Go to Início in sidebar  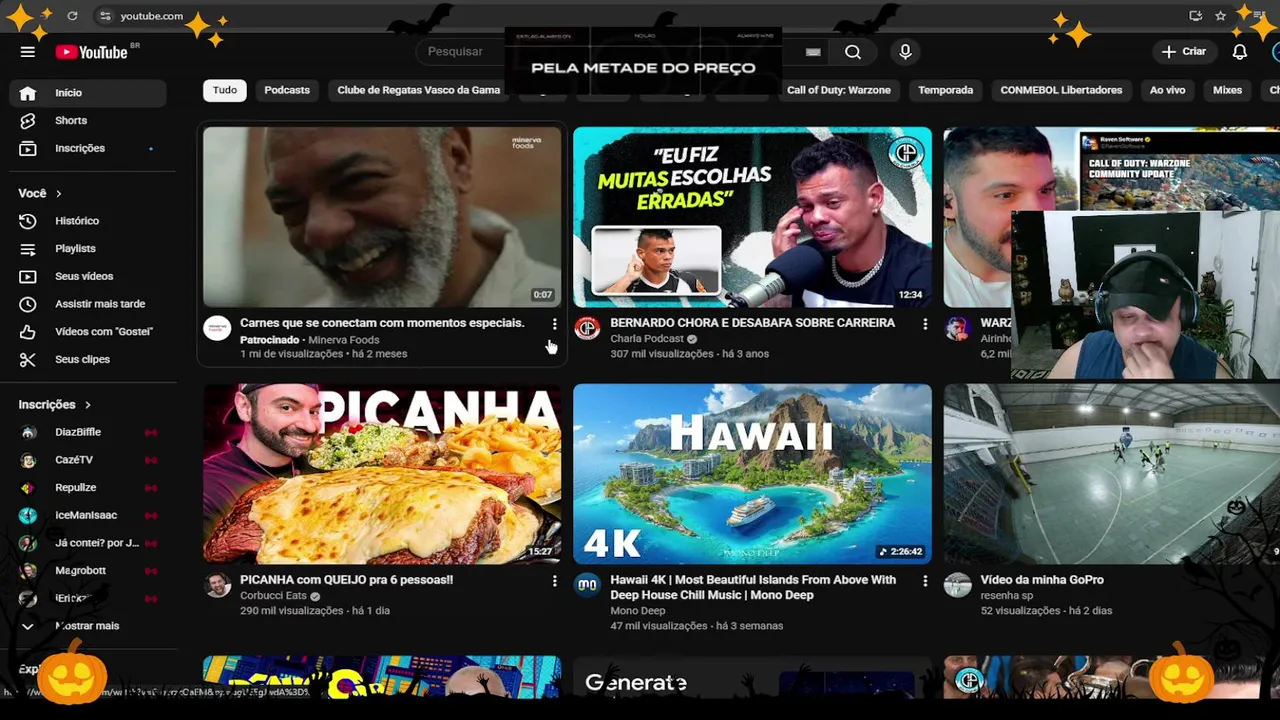pos(88,93)
